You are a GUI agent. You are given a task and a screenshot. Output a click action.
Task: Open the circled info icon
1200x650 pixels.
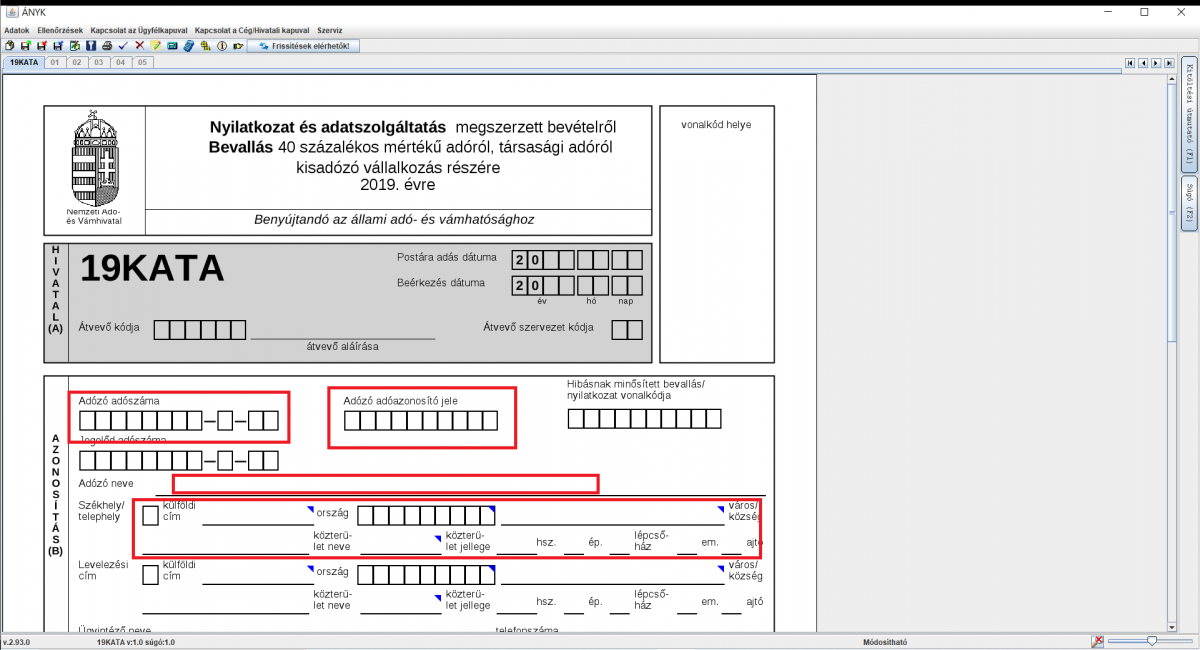[x=222, y=46]
